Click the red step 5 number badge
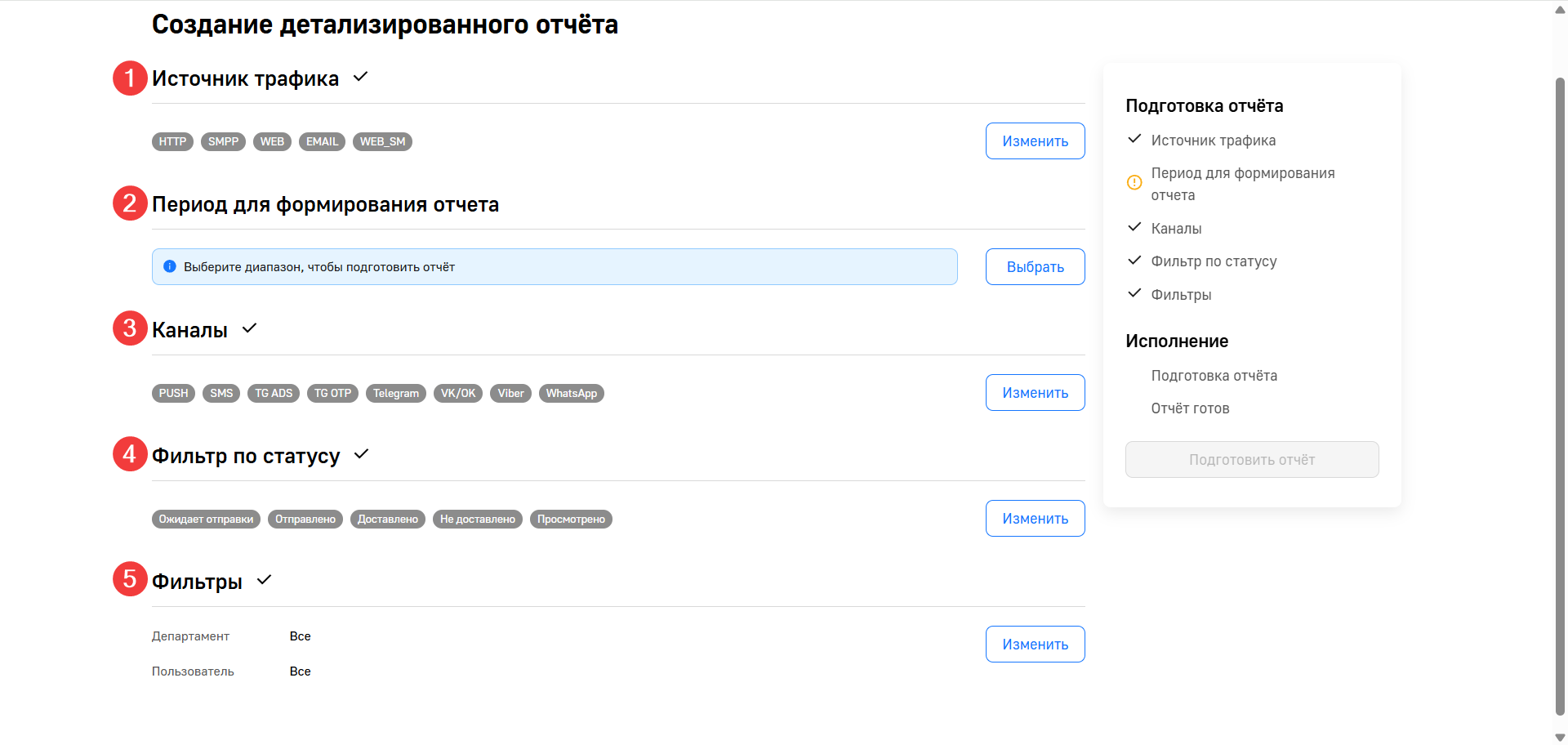 click(130, 579)
